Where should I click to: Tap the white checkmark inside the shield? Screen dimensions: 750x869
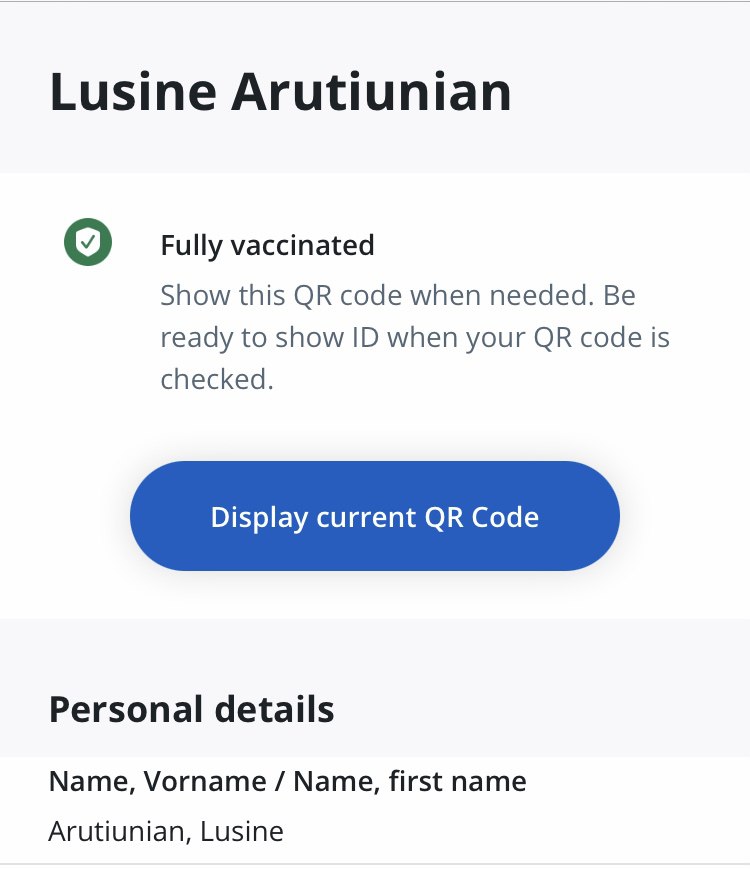click(x=88, y=242)
